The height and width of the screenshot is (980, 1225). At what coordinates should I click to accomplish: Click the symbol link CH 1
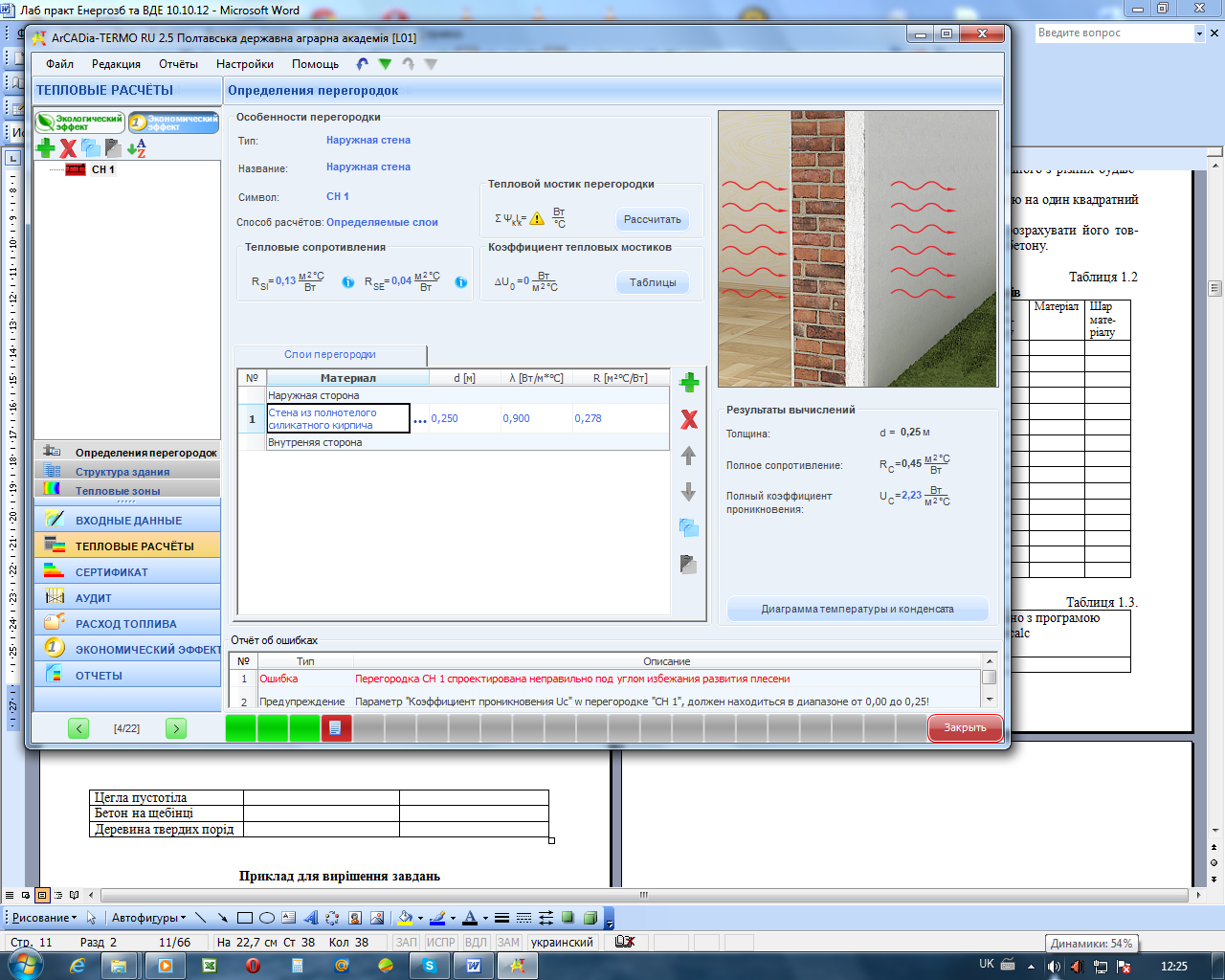coord(338,196)
